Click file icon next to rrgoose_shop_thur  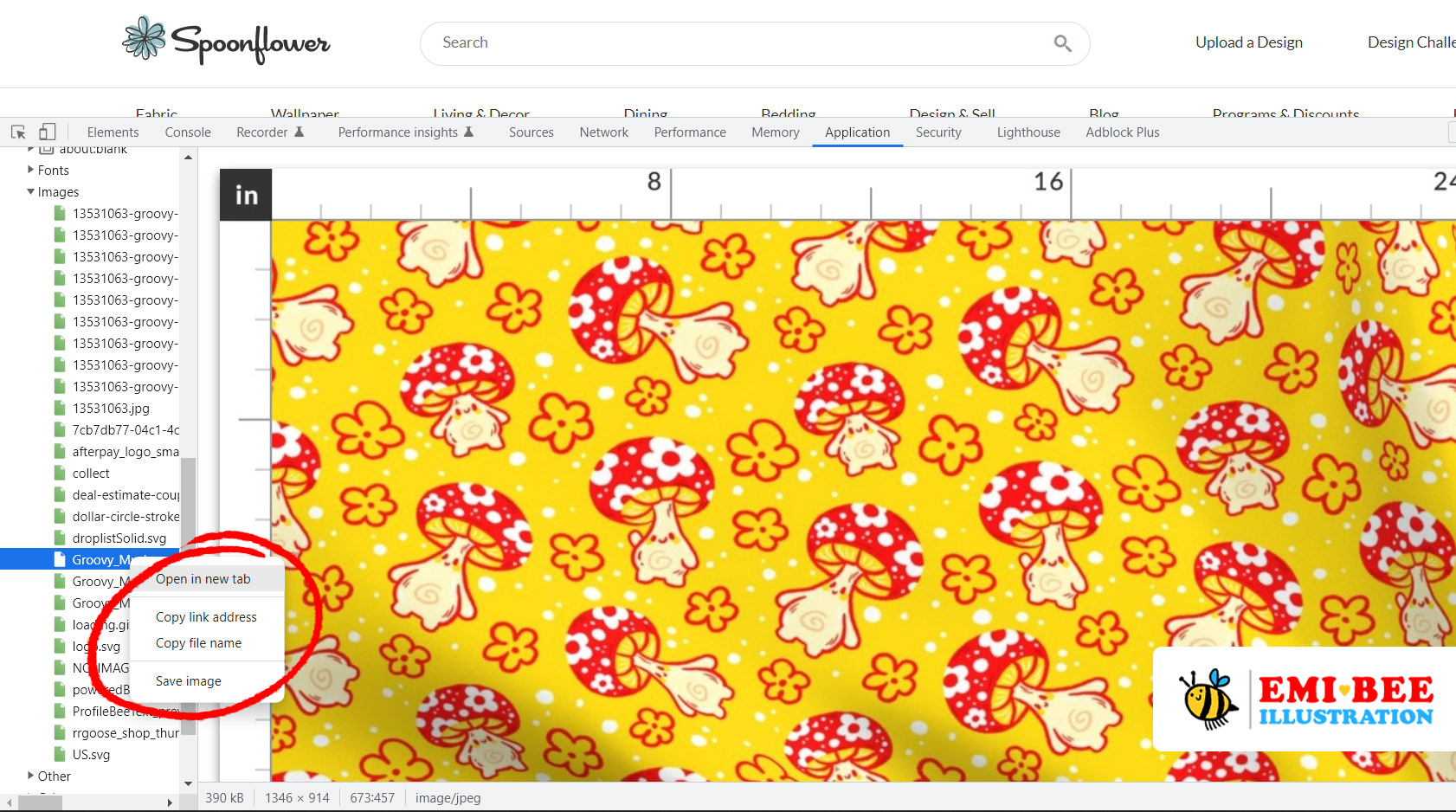click(60, 732)
